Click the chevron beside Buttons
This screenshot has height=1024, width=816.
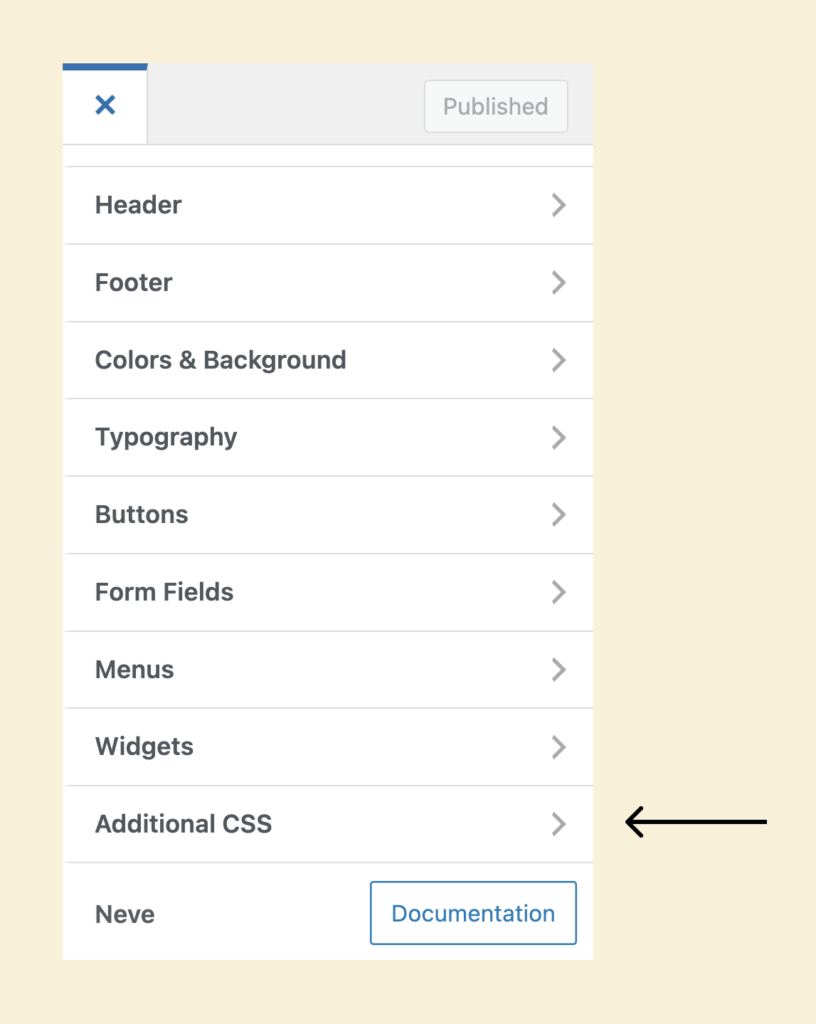tap(559, 515)
